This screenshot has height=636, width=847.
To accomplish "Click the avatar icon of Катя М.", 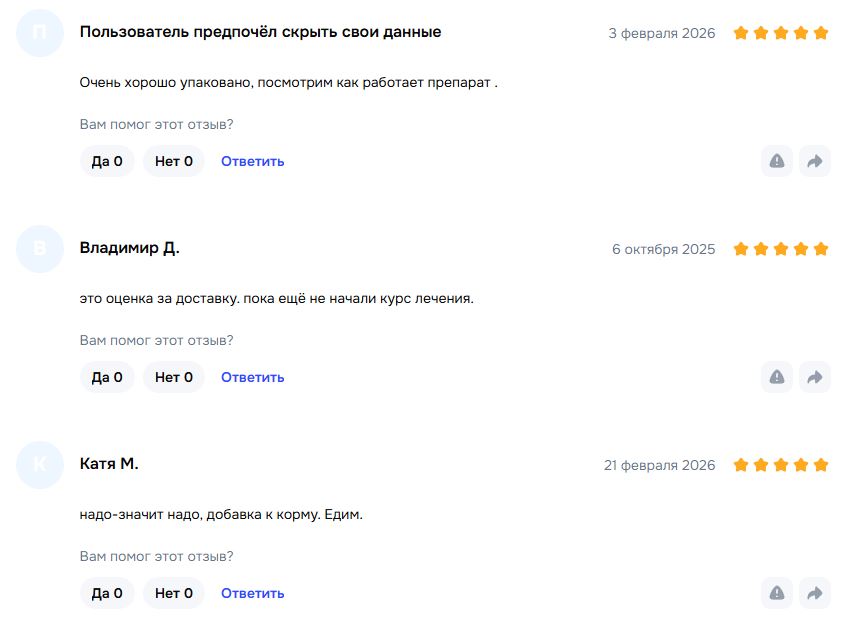I will tap(40, 465).
